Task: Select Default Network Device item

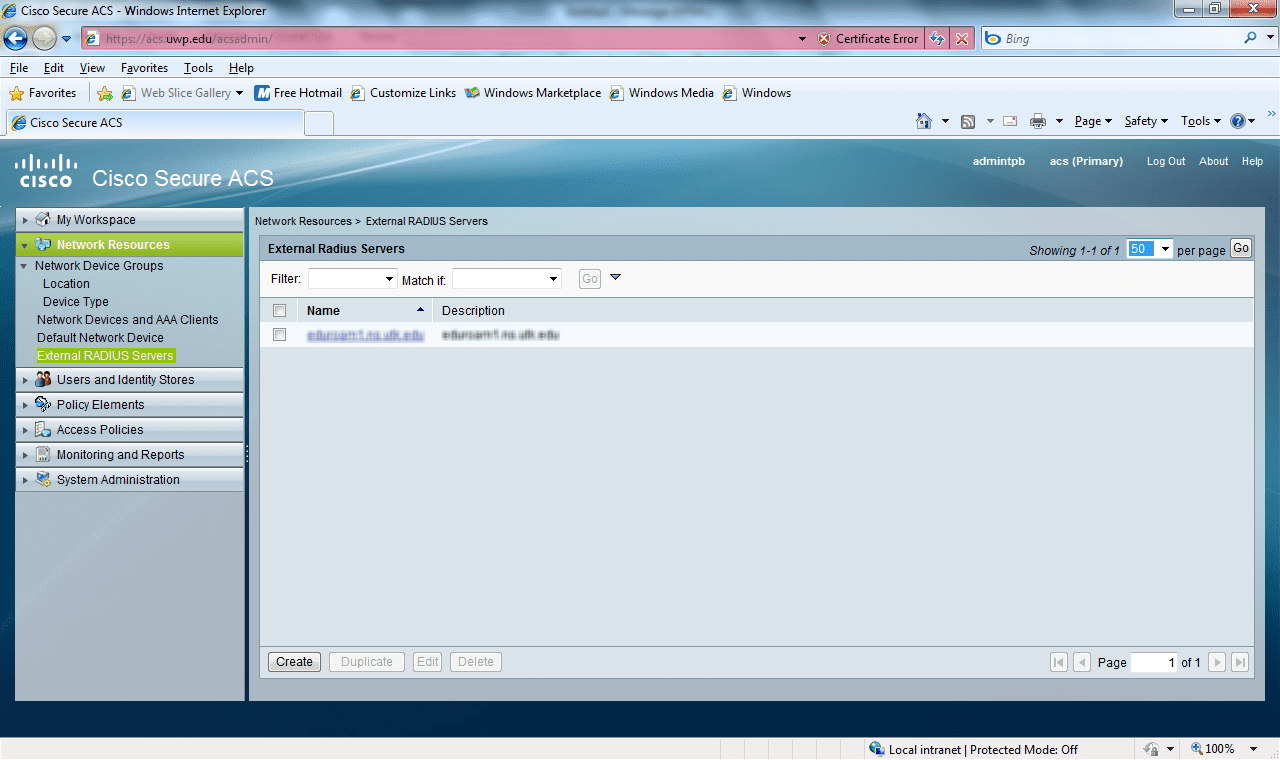Action: click(100, 338)
